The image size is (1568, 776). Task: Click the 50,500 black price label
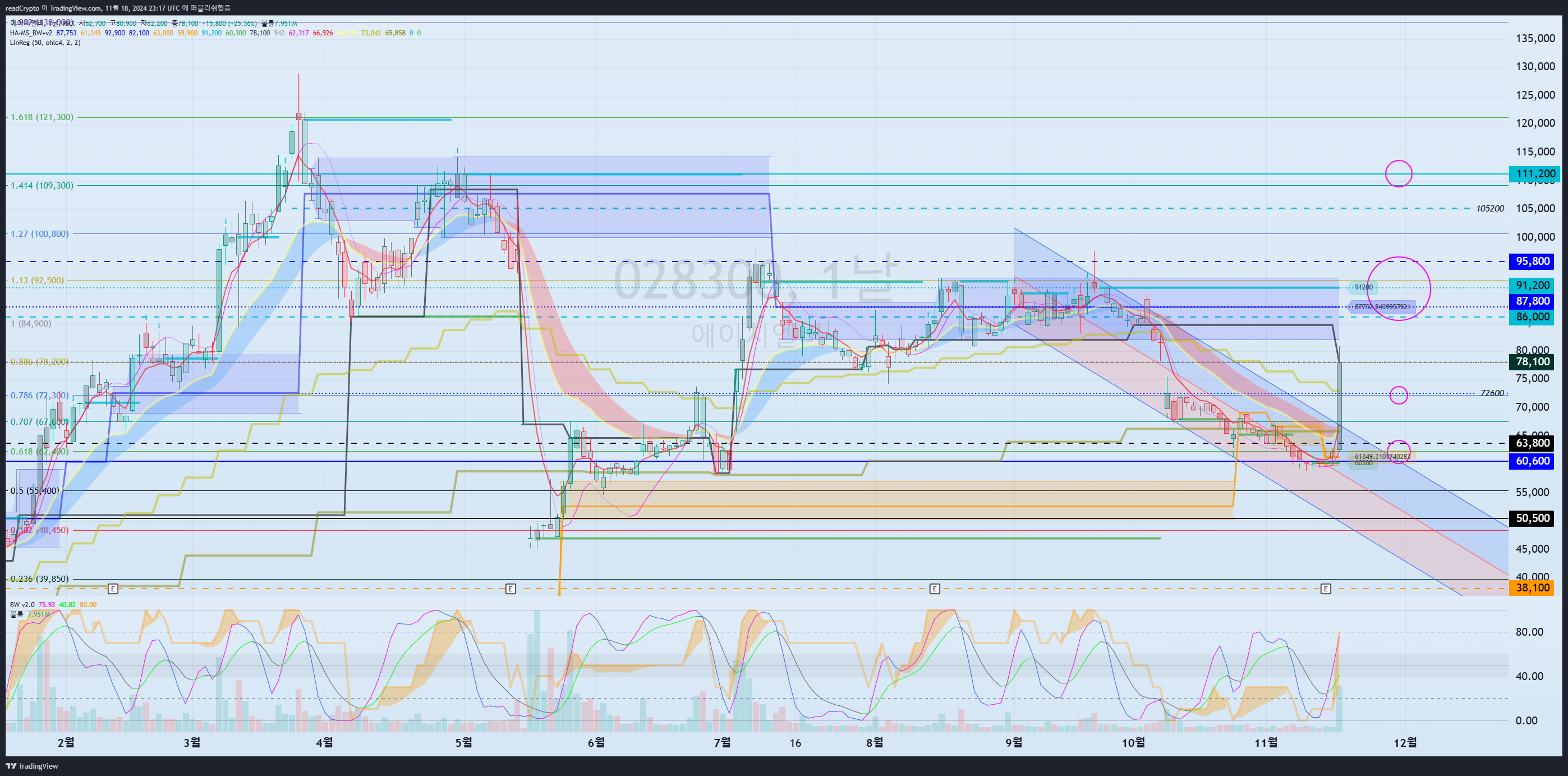(x=1532, y=518)
